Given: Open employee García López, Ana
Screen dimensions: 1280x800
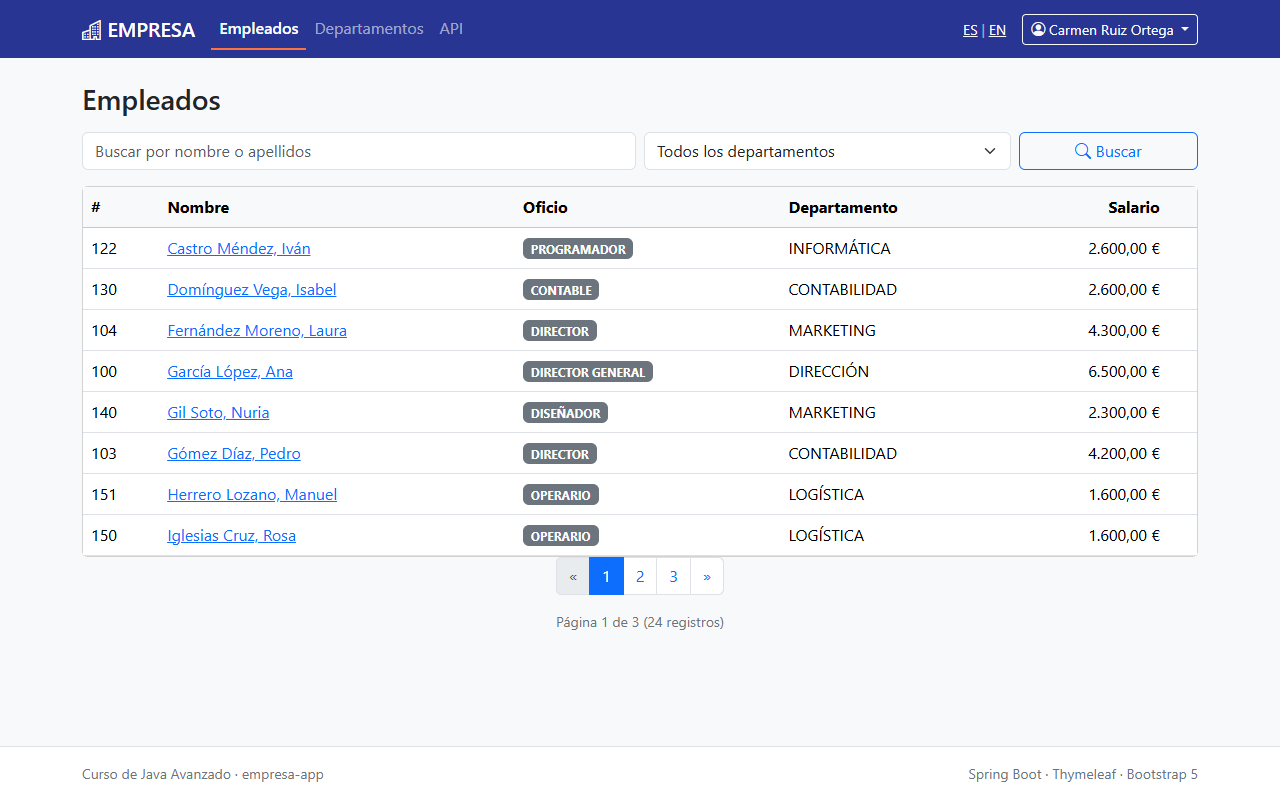Looking at the screenshot, I should pos(230,371).
